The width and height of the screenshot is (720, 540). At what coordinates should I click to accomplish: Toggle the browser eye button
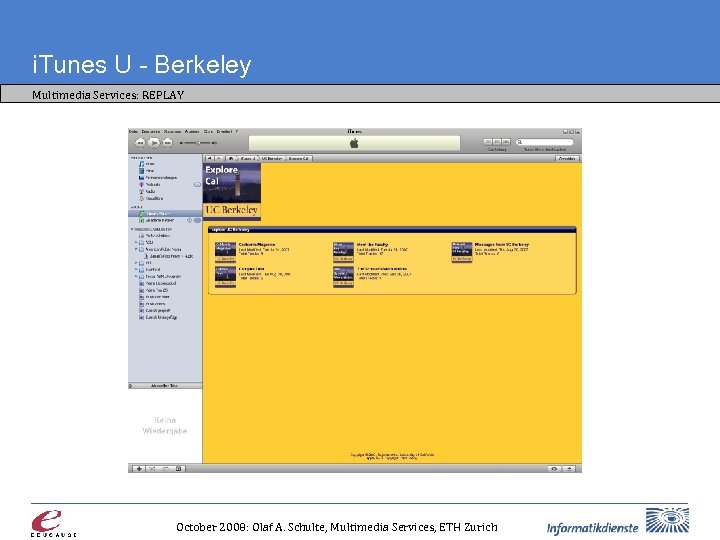[x=554, y=469]
